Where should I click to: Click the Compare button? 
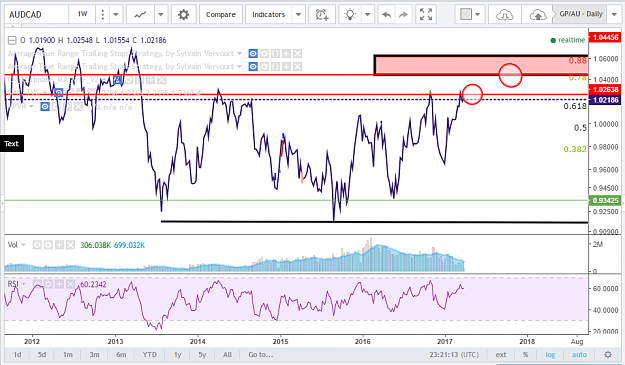tap(220, 15)
